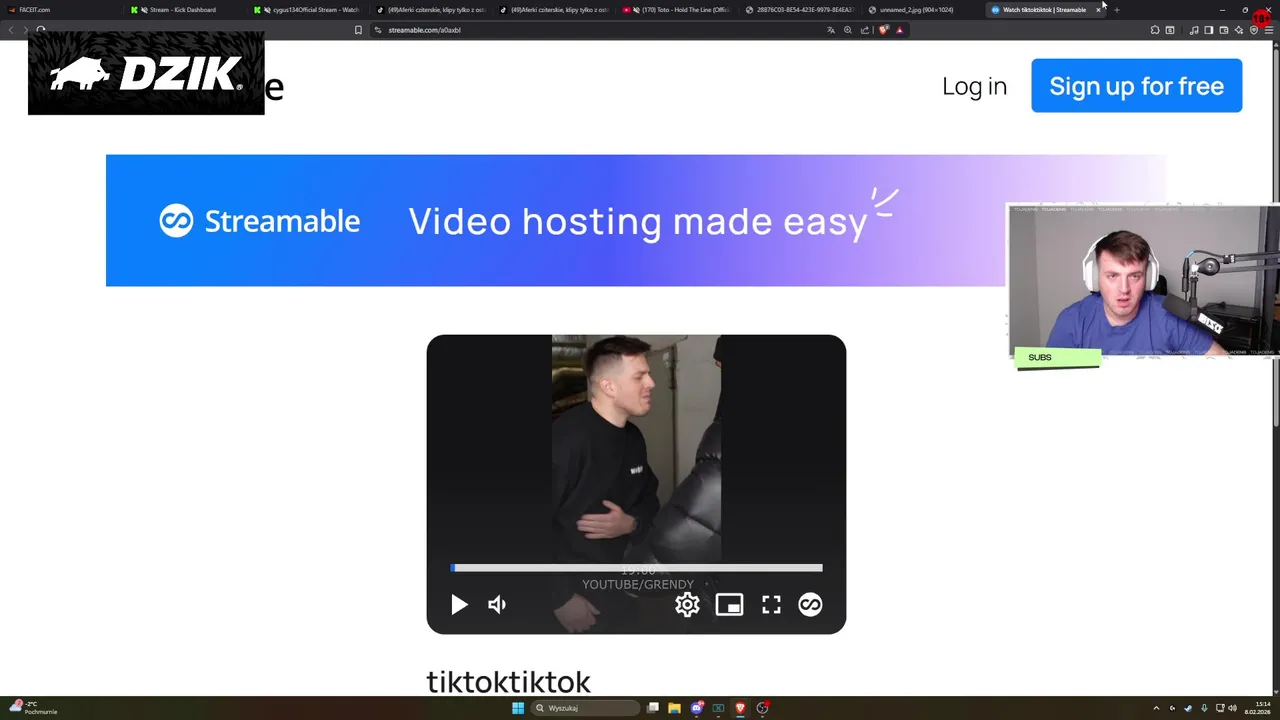Screen dimensions: 1280x720
Task: Click the Wyszukaj taskbar search box
Action: (x=585, y=708)
